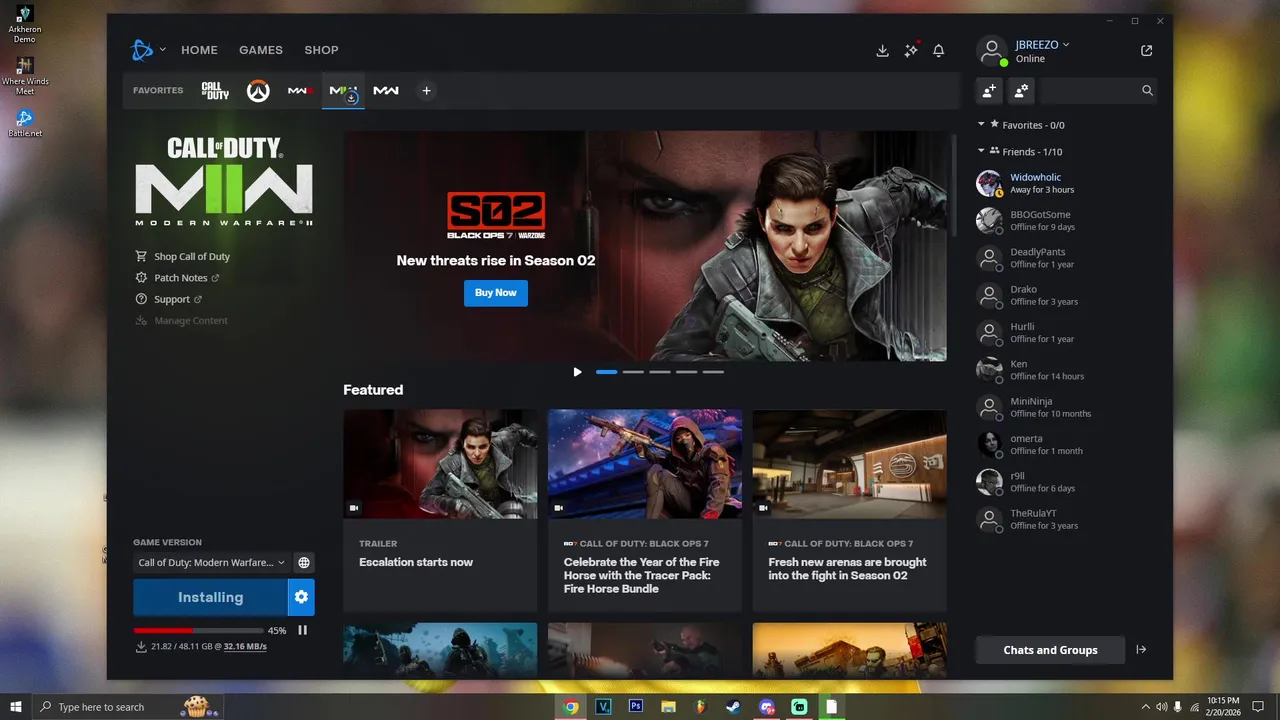Collapse the social panel with arrow icon

(x=1141, y=650)
